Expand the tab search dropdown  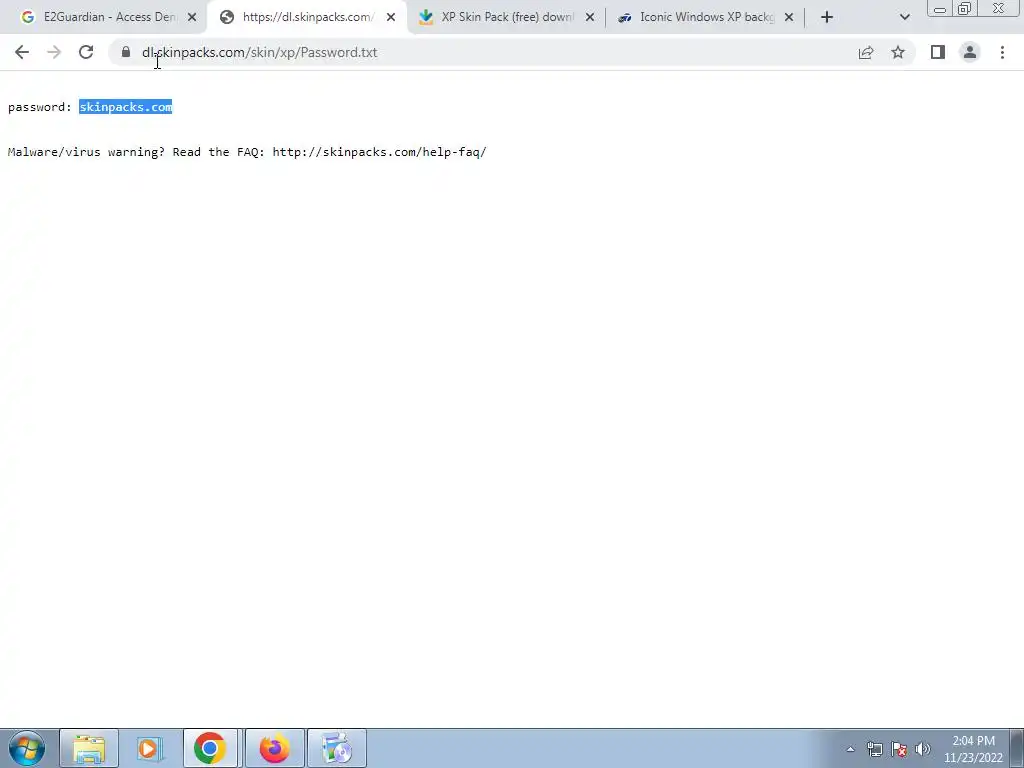click(904, 17)
